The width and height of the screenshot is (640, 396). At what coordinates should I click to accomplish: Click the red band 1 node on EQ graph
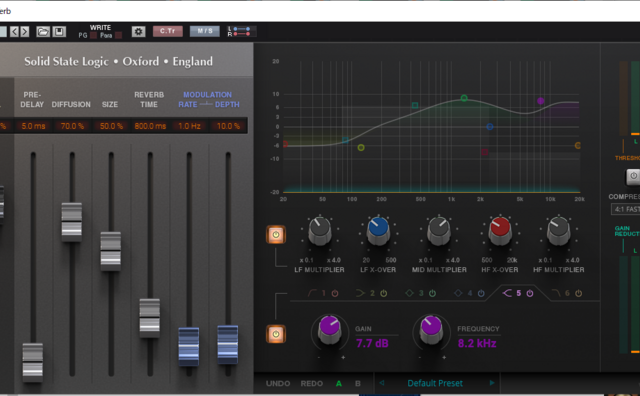(285, 144)
